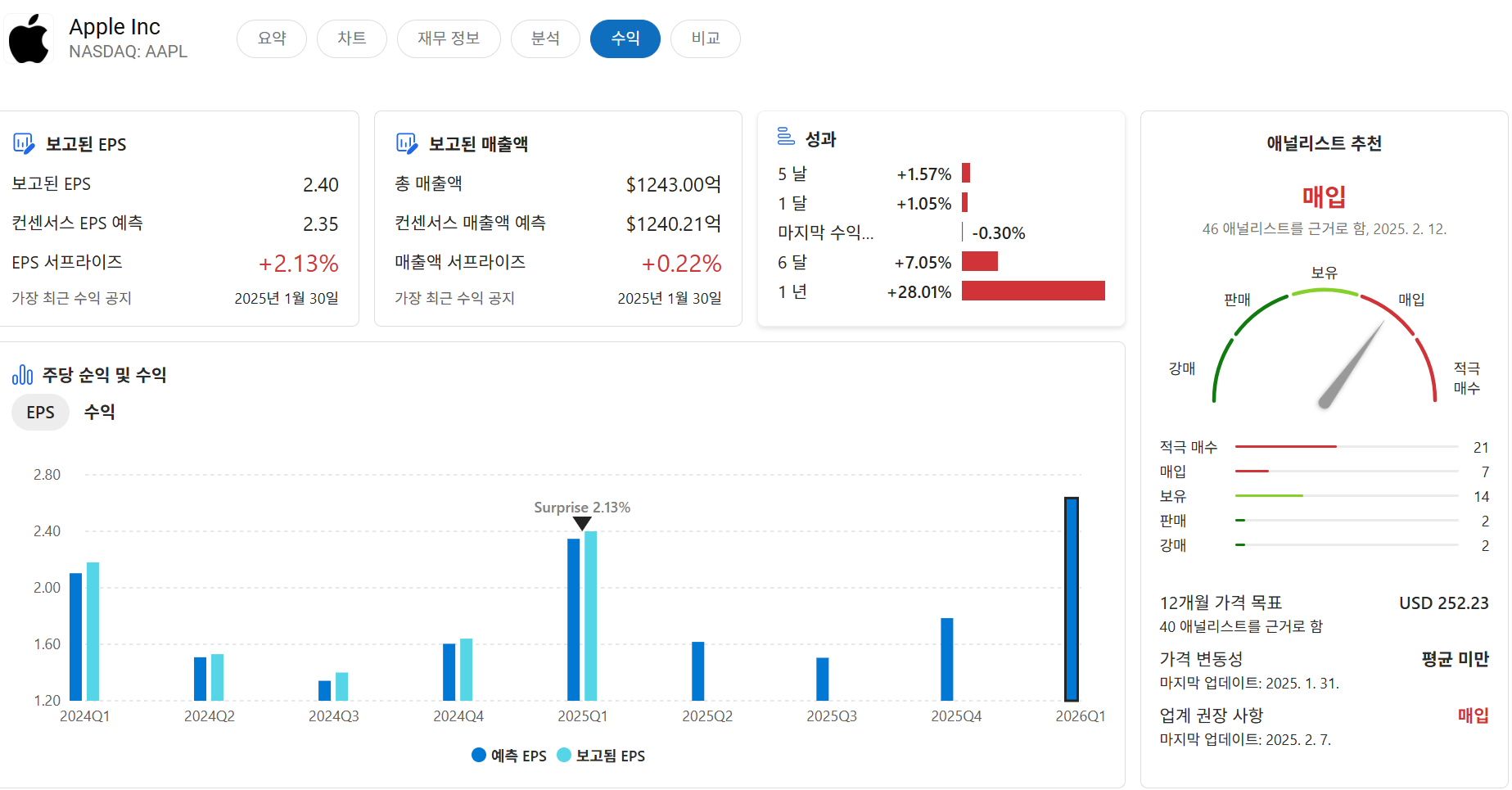This screenshot has height=790, width=1512.
Task: Click the 강매 rating count 2
Action: tap(1485, 546)
